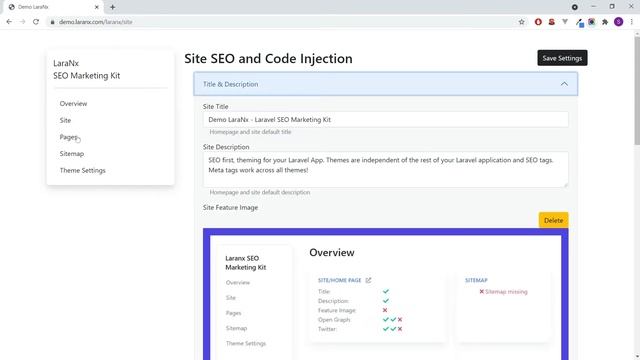The image size is (640, 360).
Task: Open the purple profile avatar
Action: pyautogui.click(x=618, y=22)
